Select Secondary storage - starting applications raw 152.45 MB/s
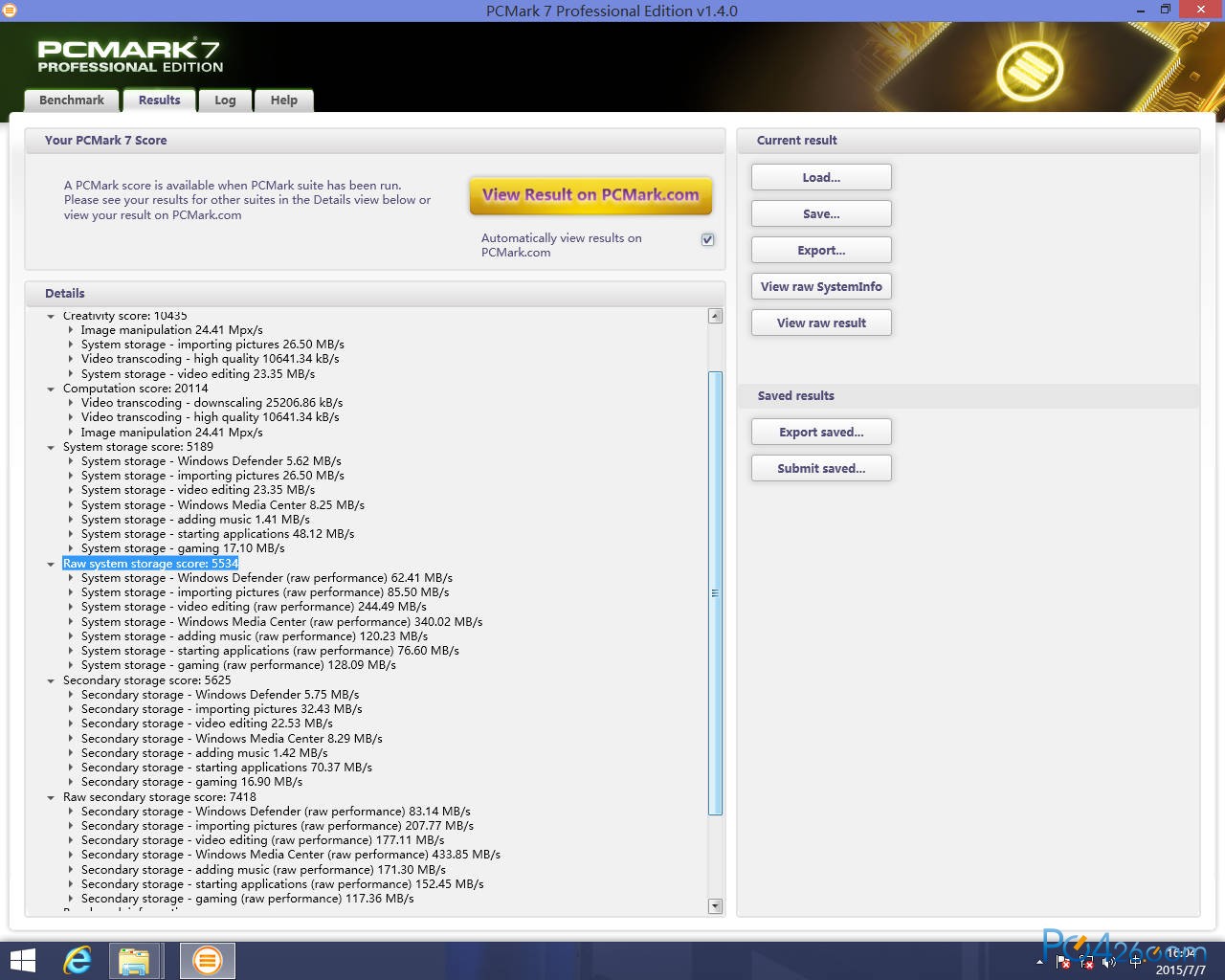Screen dimensions: 1225x980 click(x=282, y=884)
